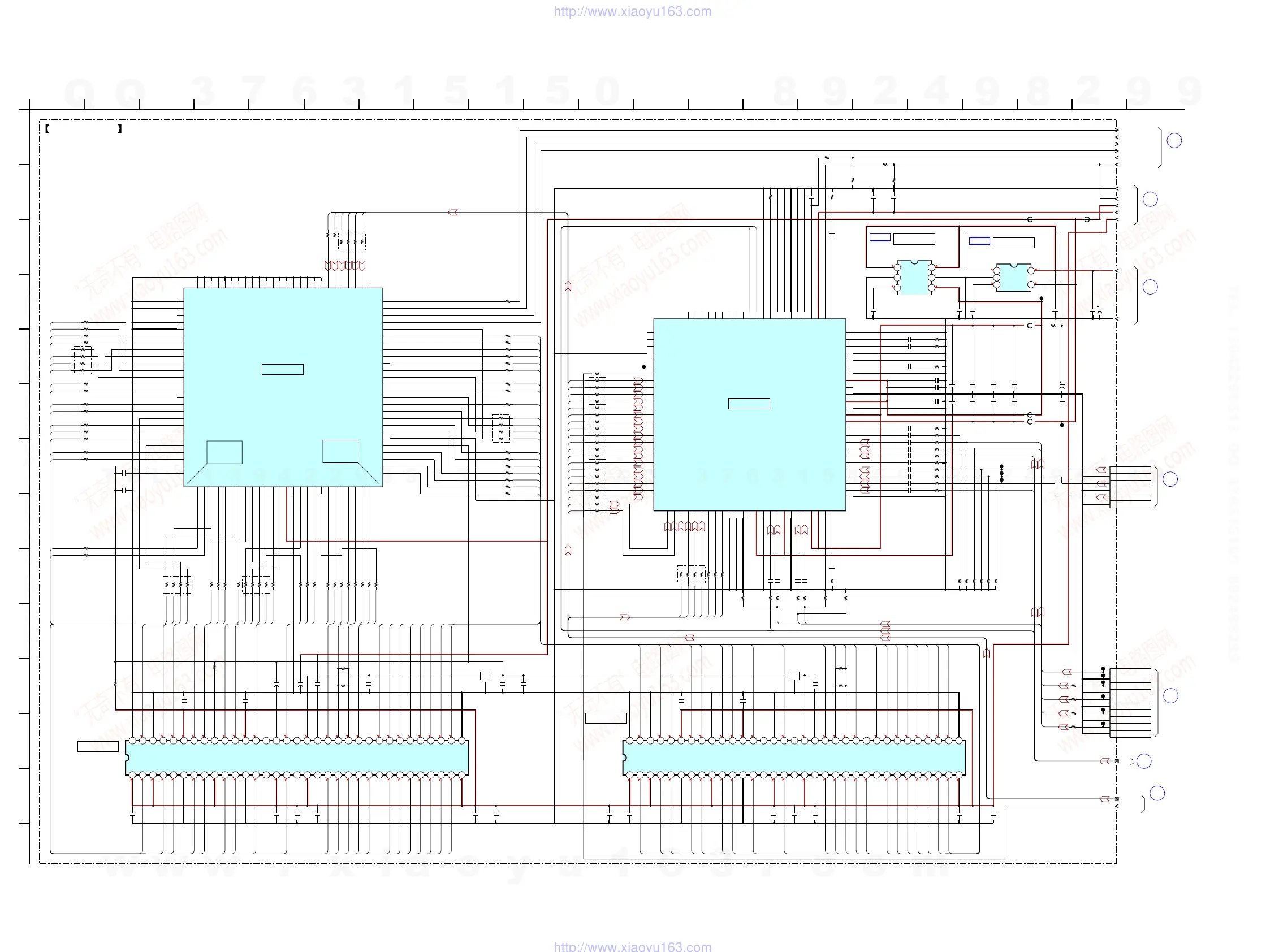This screenshot has height=952, width=1266.
Task: Open the xiaoyu163.com link at bottom
Action: pyautogui.click(x=632, y=946)
